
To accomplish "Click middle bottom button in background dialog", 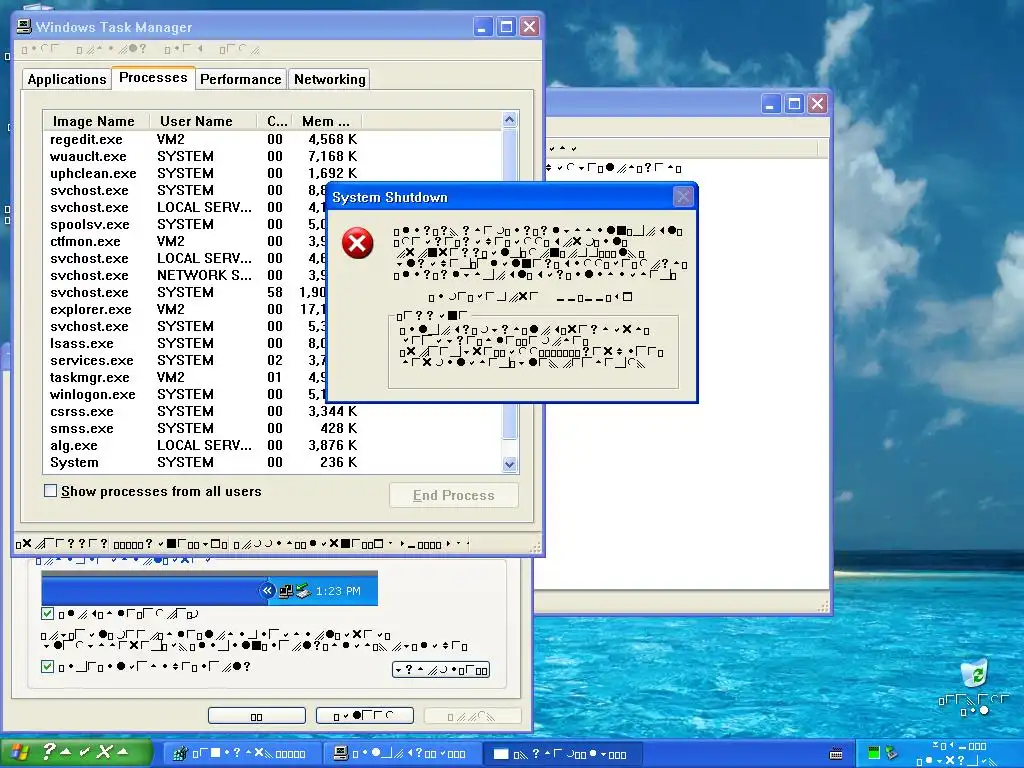I will [x=364, y=716].
